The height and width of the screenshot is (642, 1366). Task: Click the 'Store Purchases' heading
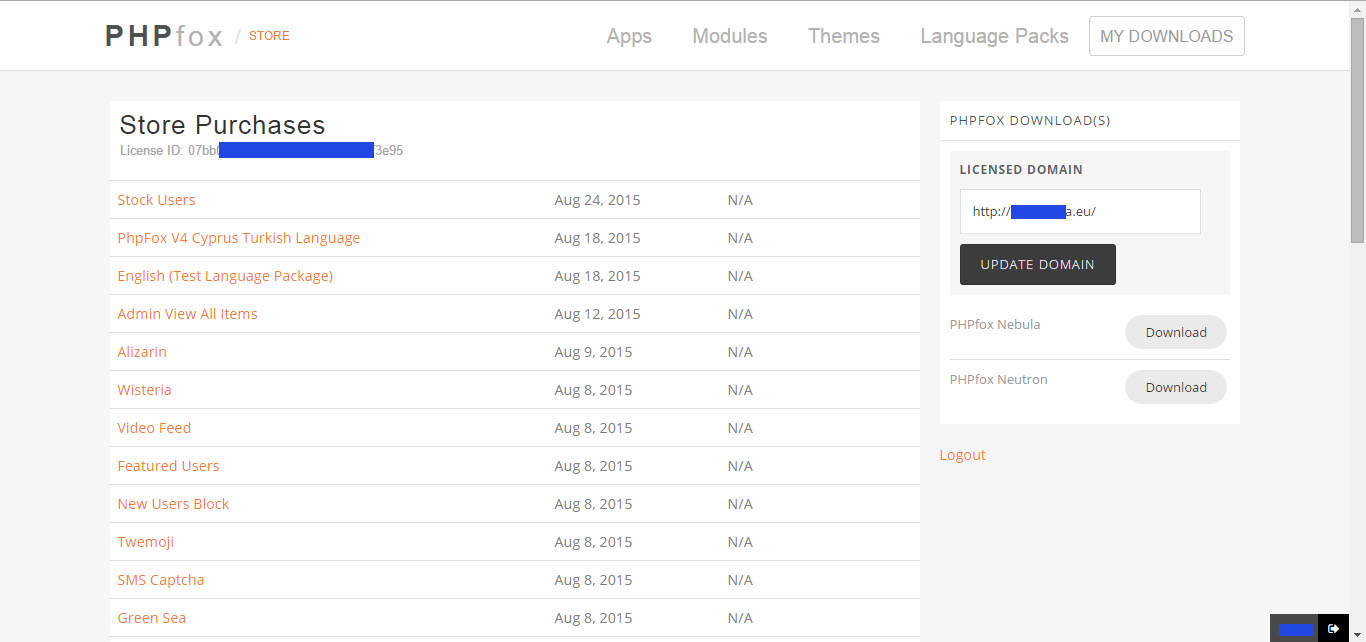pos(222,125)
